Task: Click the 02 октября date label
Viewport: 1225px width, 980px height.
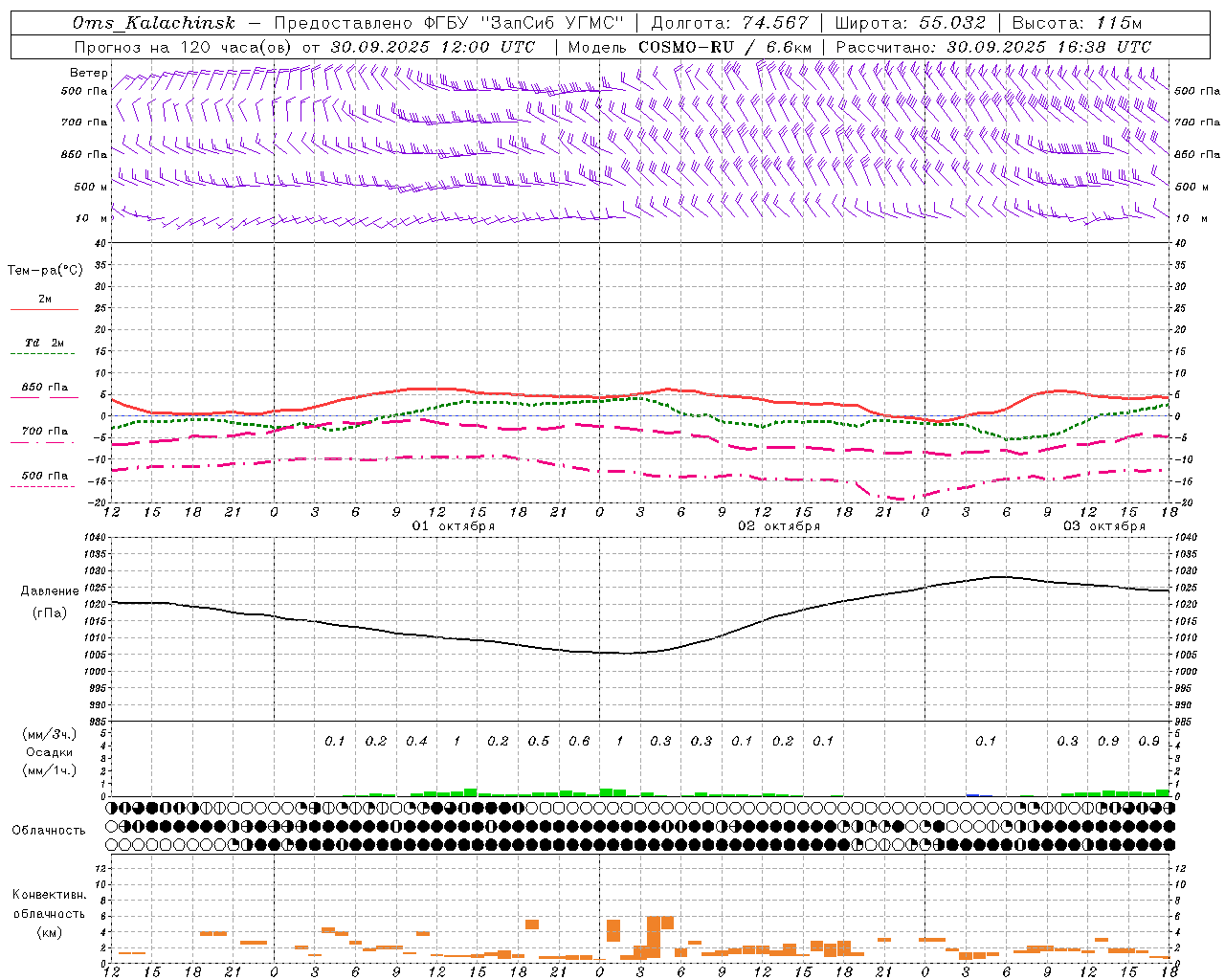Action: pyautogui.click(x=779, y=526)
